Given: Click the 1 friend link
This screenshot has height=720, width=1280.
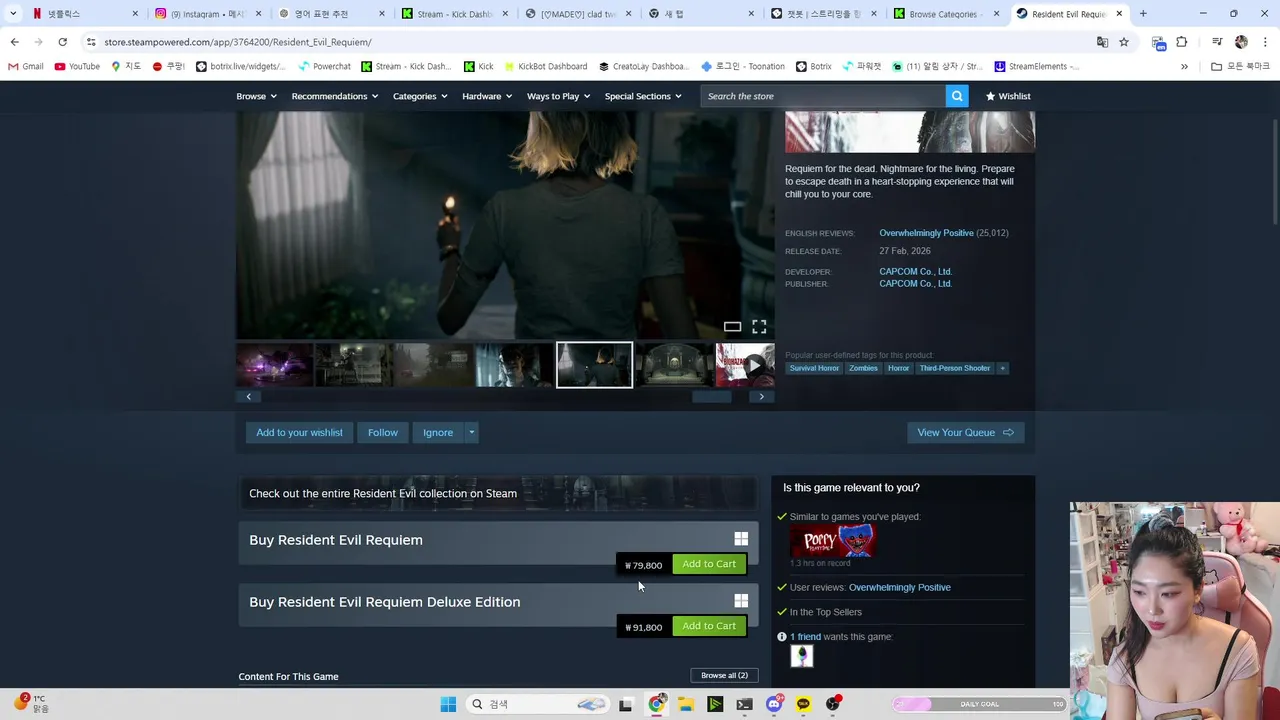Looking at the screenshot, I should tap(805, 637).
